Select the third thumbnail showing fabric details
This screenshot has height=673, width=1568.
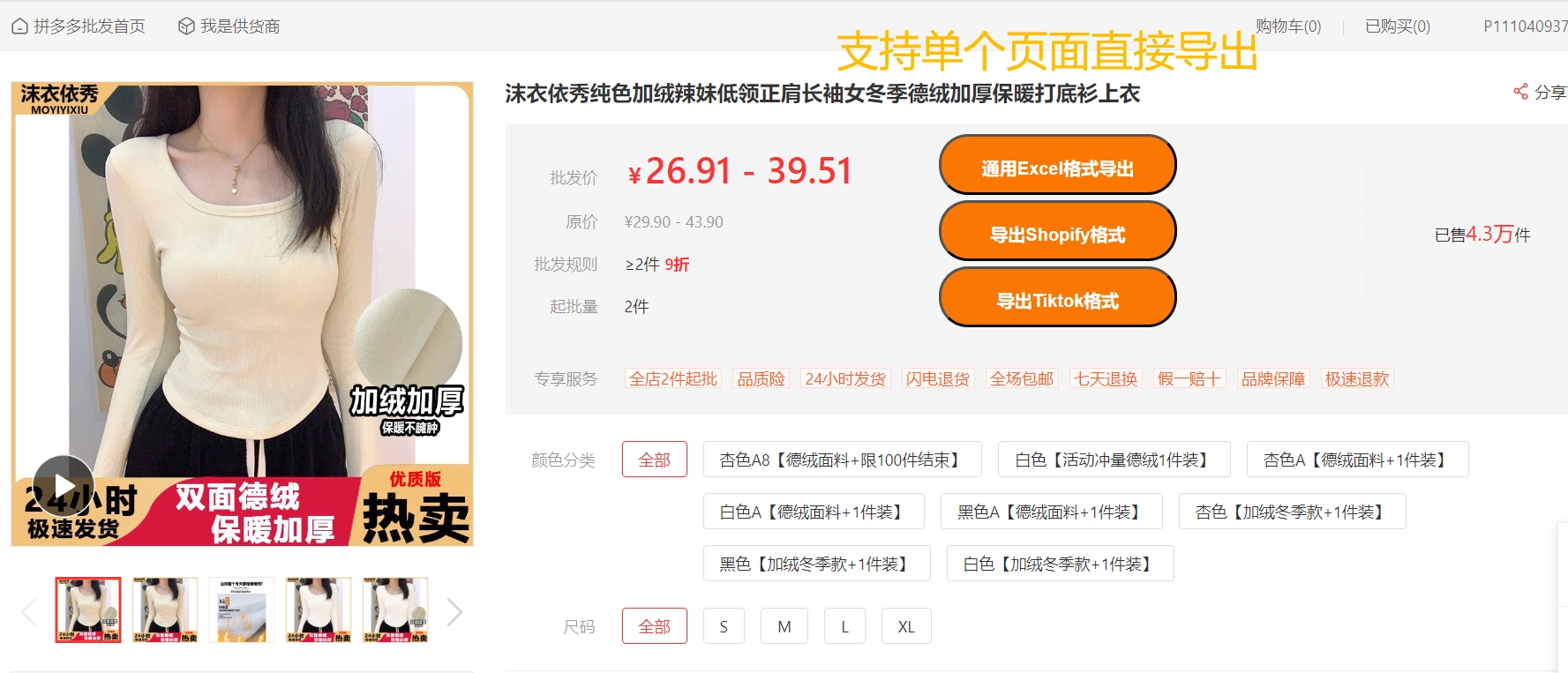[x=242, y=609]
